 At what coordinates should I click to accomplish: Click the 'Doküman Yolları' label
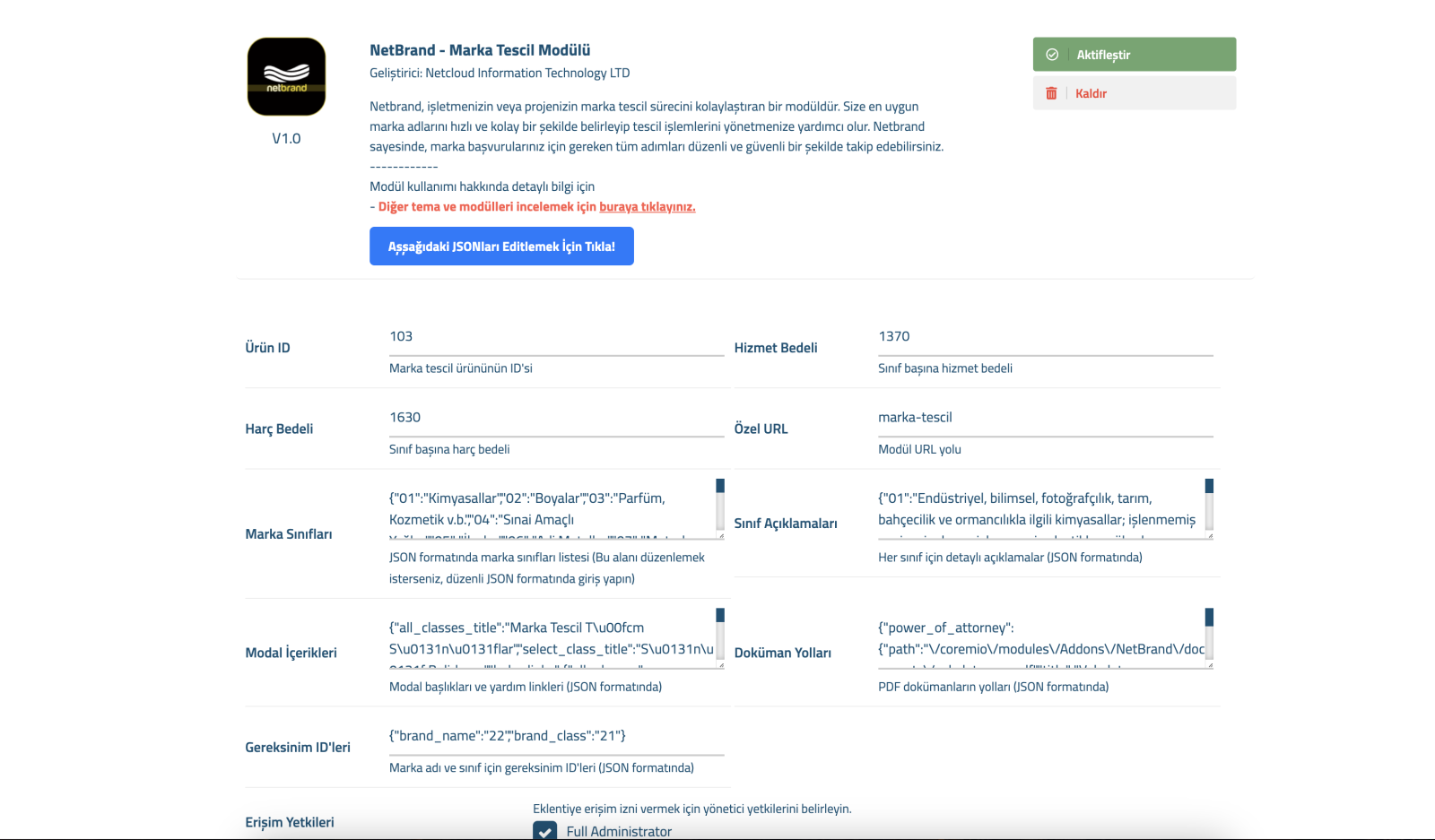(783, 653)
